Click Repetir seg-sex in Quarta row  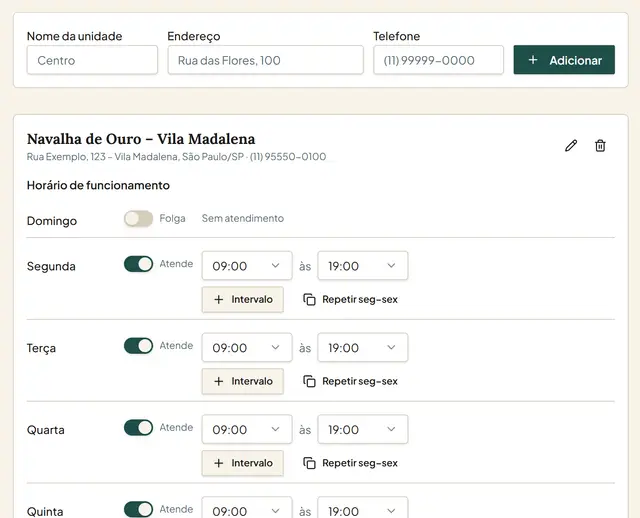[350, 463]
